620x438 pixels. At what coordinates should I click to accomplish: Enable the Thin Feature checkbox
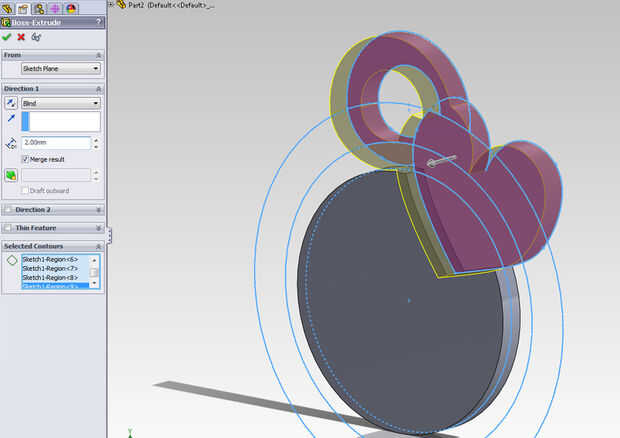pyautogui.click(x=8, y=228)
